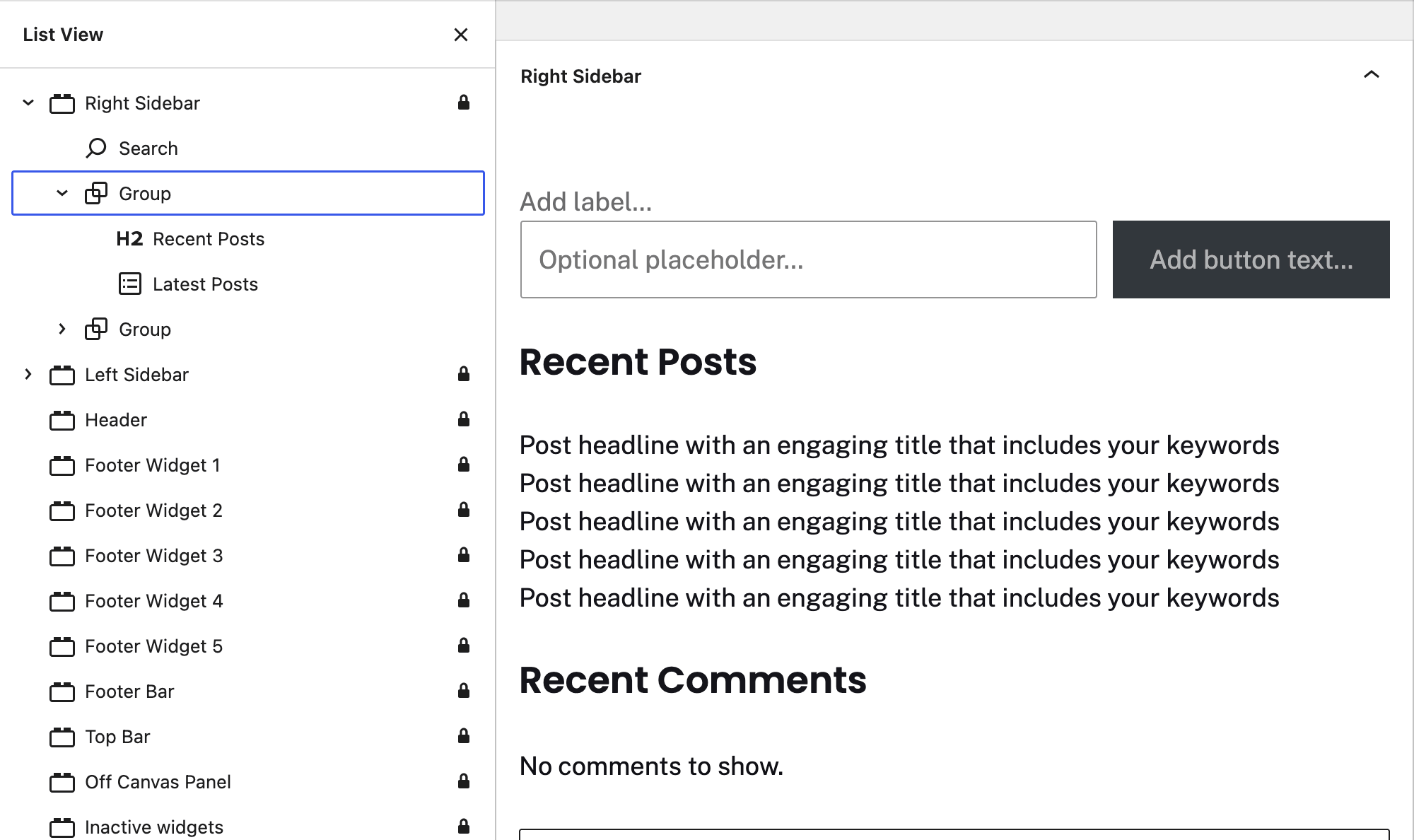Click the Off Canvas Panel area icon

pos(62,782)
